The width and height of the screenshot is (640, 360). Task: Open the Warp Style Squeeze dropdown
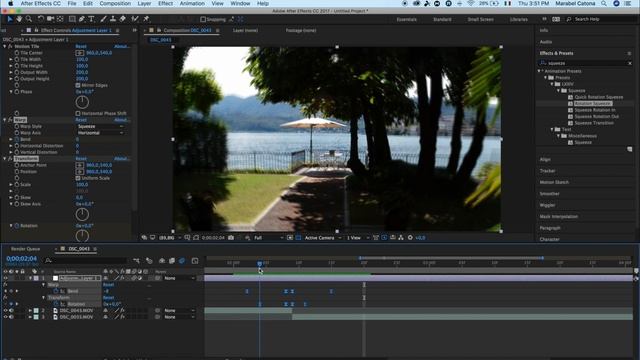pos(100,127)
